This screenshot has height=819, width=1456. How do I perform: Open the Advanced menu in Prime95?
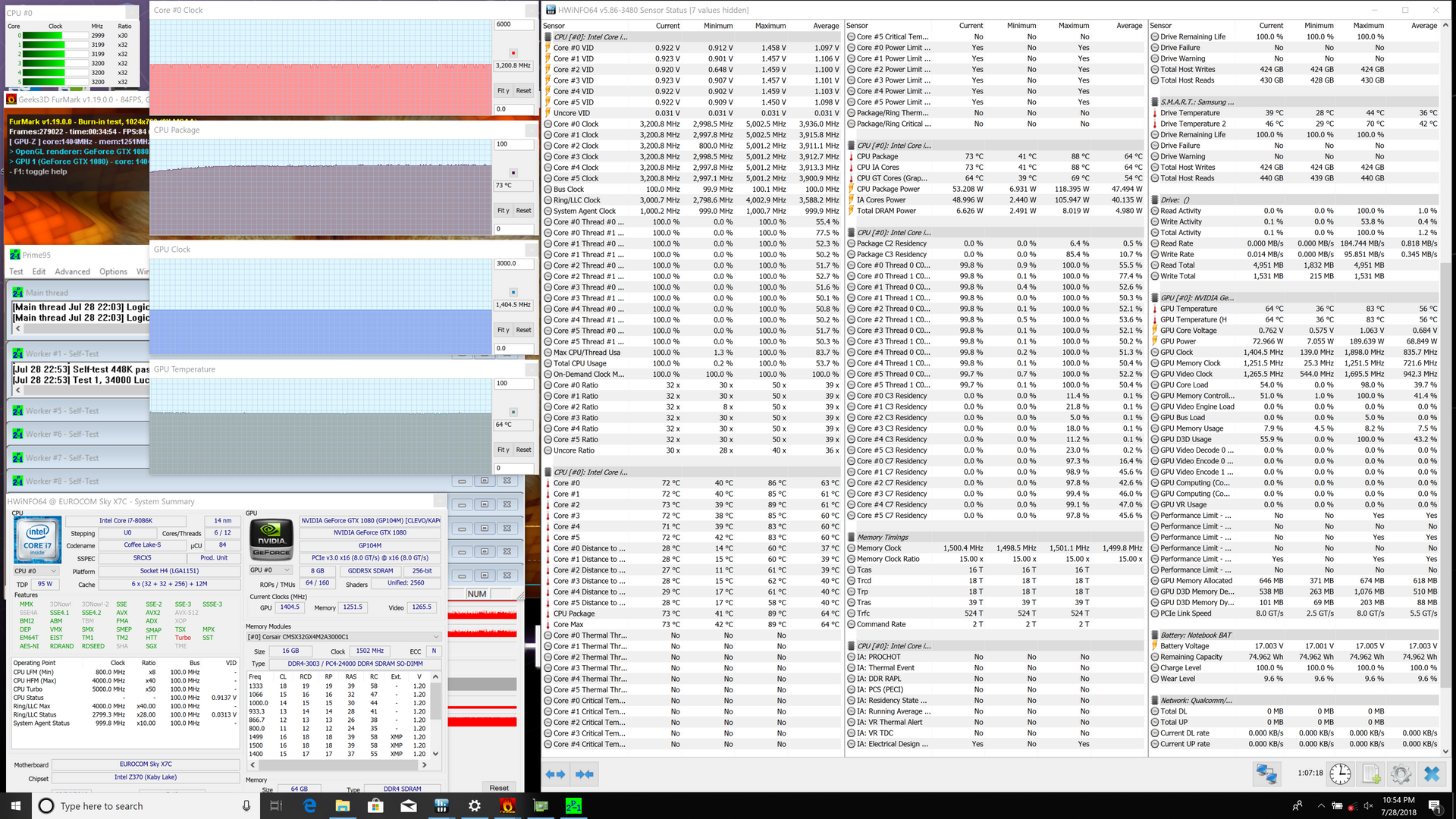click(x=72, y=271)
